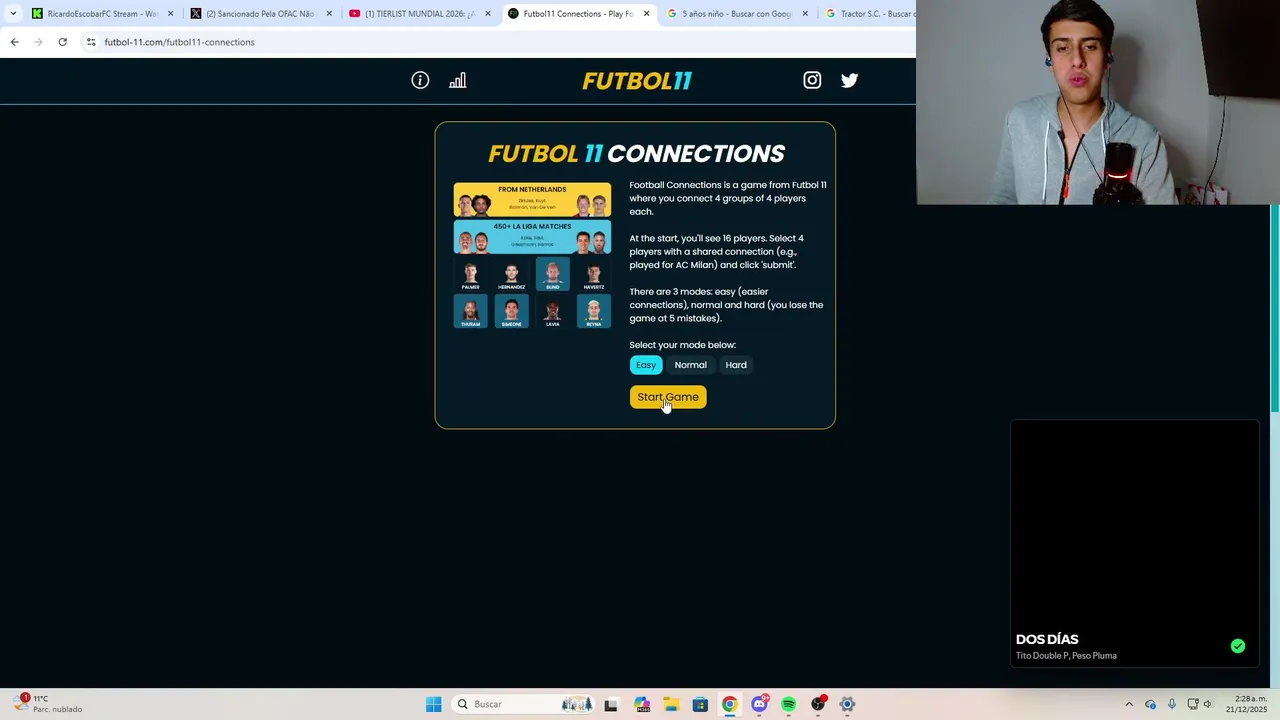The height and width of the screenshot is (720, 1280).
Task: Switch to Tractor S.C. search tab
Action: point(868,14)
